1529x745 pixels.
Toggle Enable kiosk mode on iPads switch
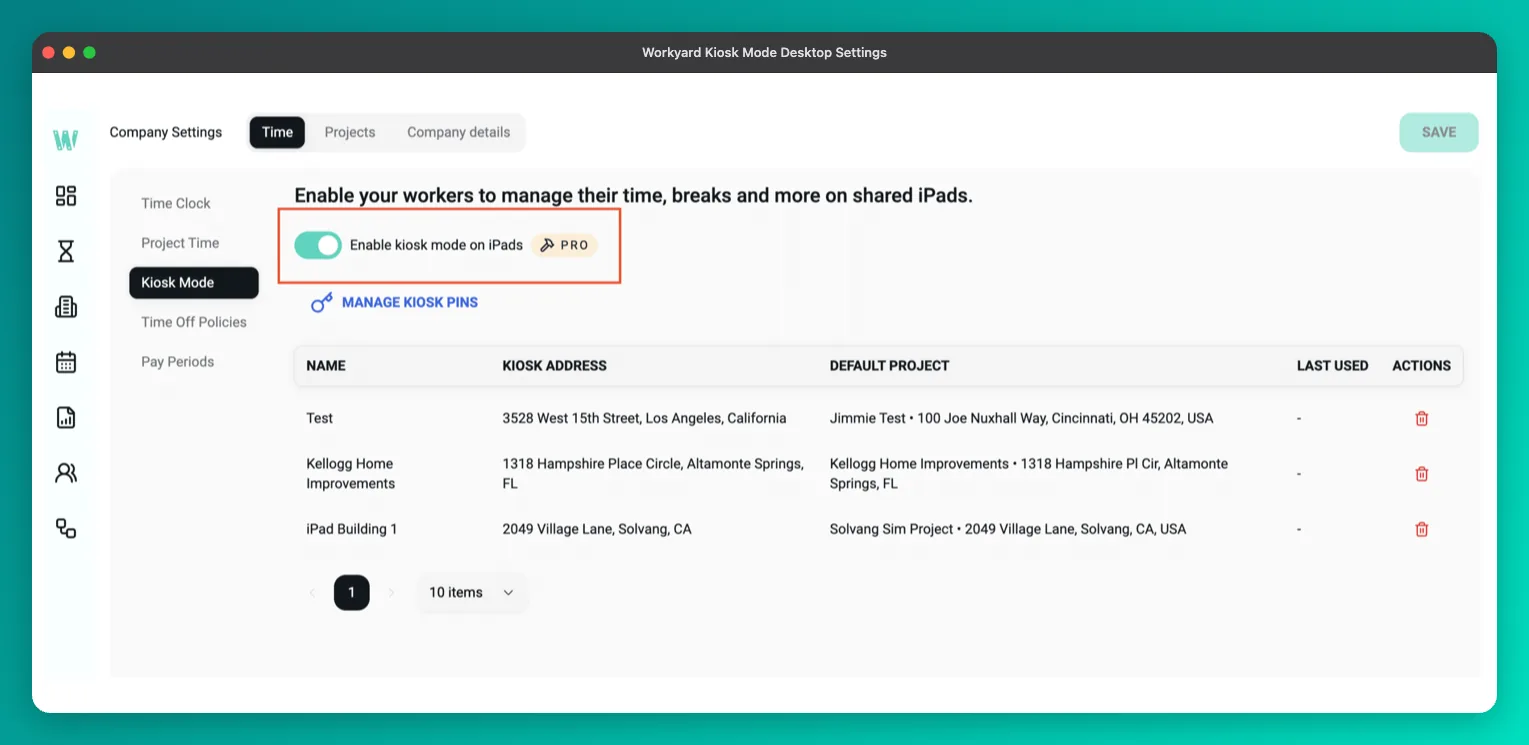(x=318, y=245)
